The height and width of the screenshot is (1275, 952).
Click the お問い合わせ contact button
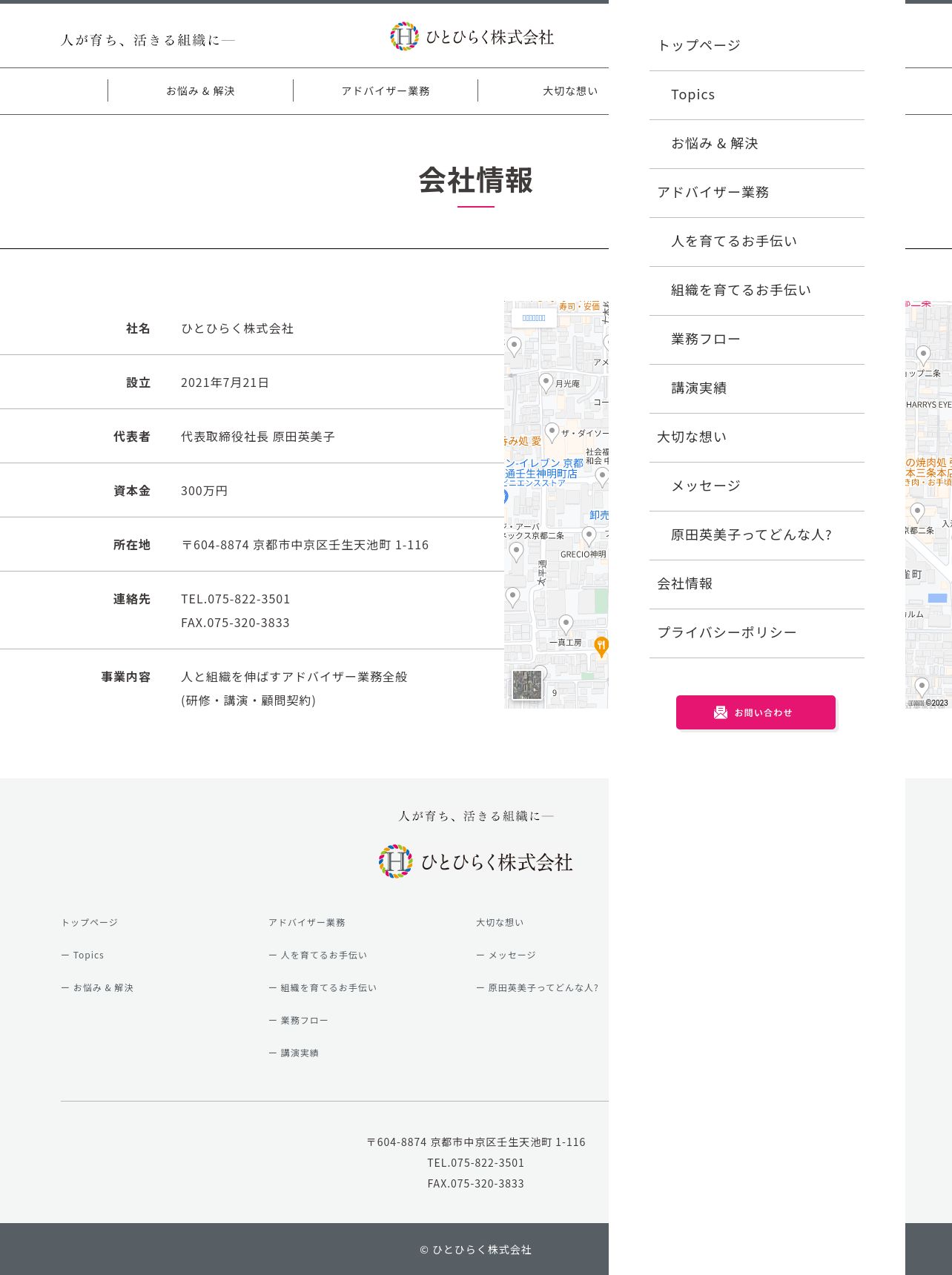click(x=756, y=712)
